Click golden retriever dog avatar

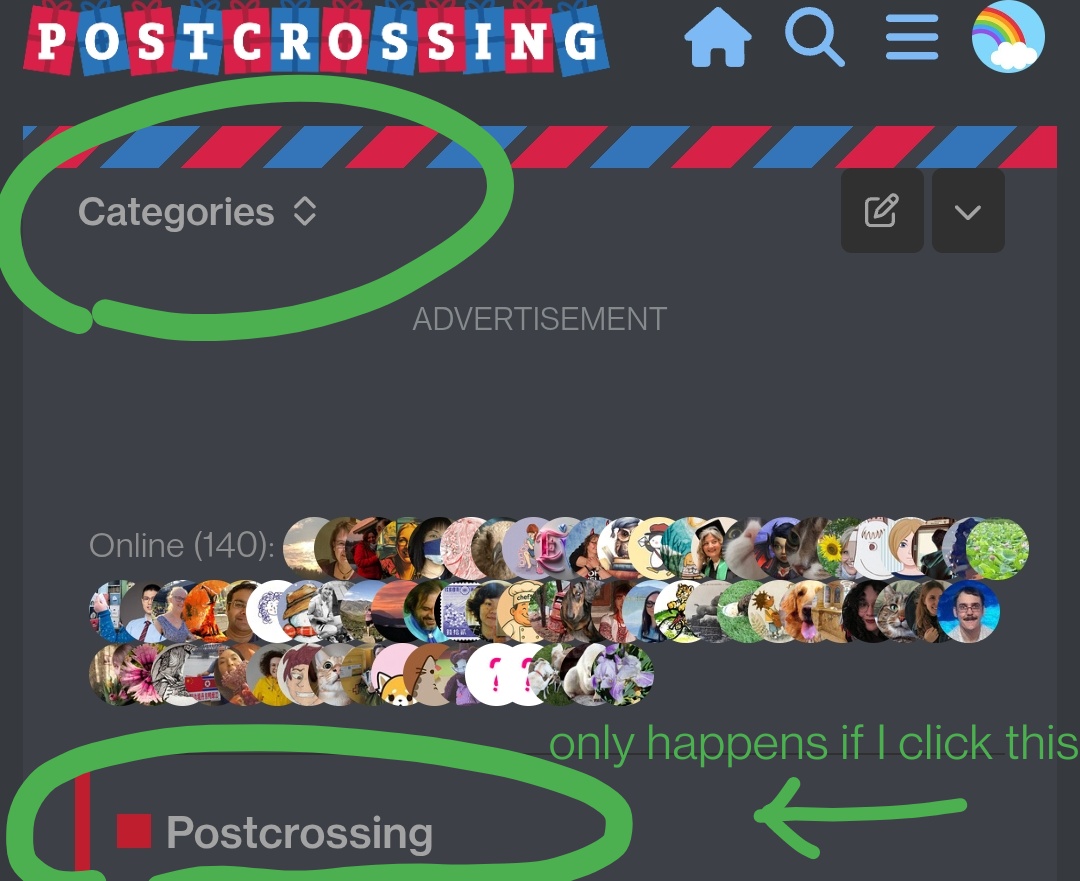point(804,612)
